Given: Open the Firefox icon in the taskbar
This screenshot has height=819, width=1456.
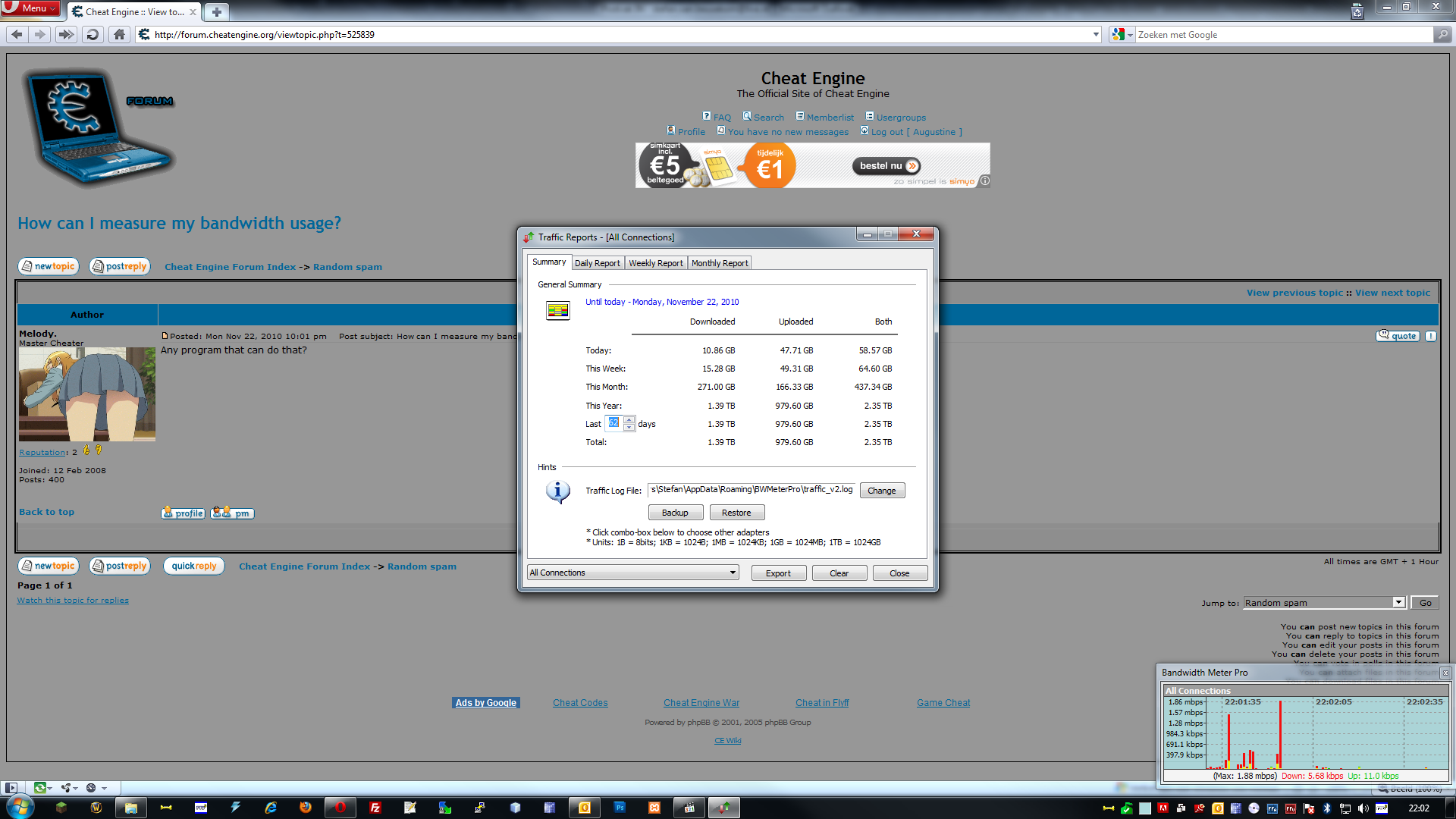Looking at the screenshot, I should [x=305, y=808].
